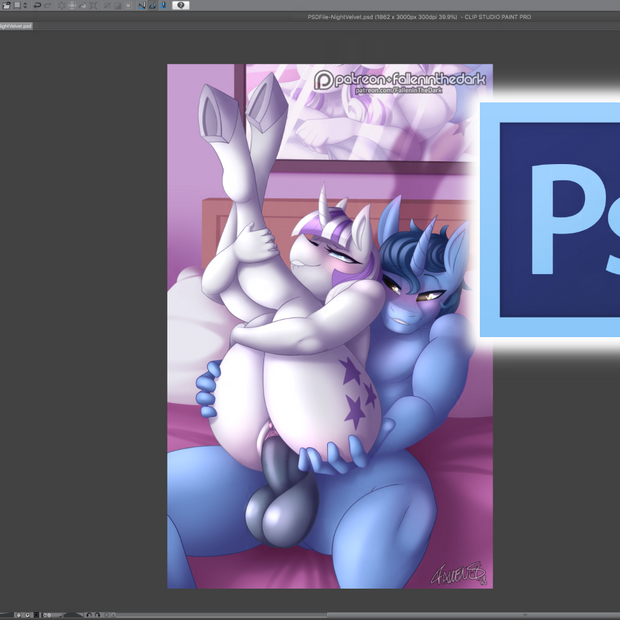Screen dimensions: 620x620
Task: Open the save options stepper arrows
Action: 25,5
